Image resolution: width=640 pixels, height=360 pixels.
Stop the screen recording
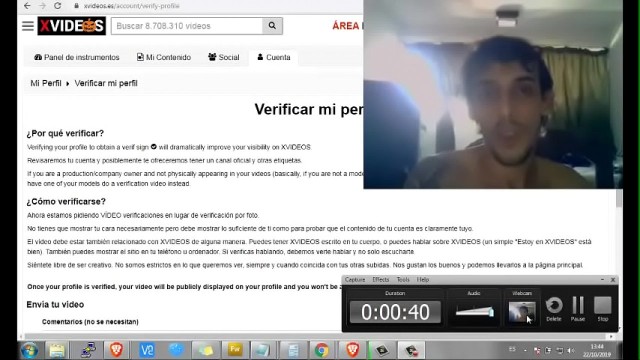(x=602, y=309)
